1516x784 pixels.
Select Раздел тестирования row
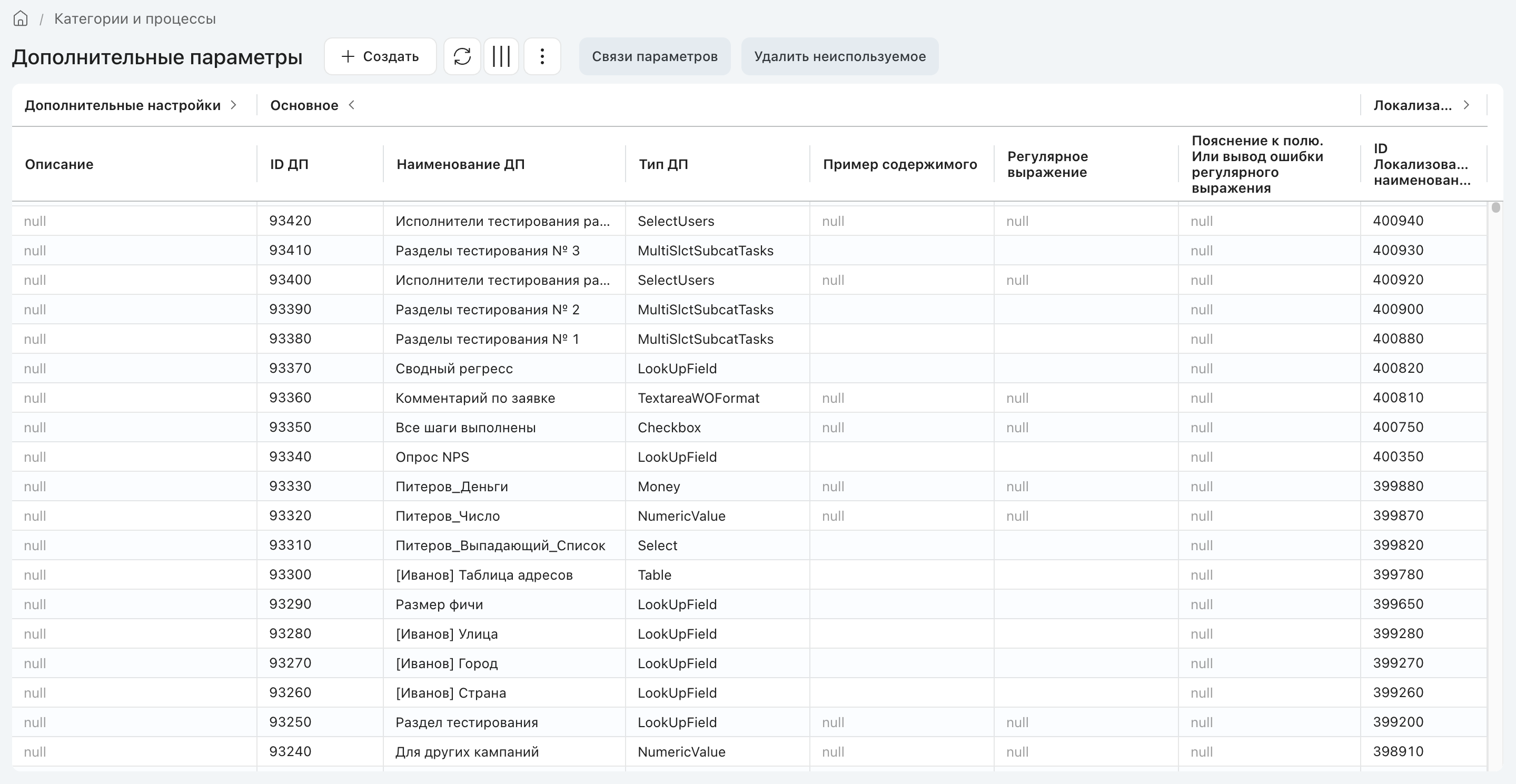click(x=749, y=722)
